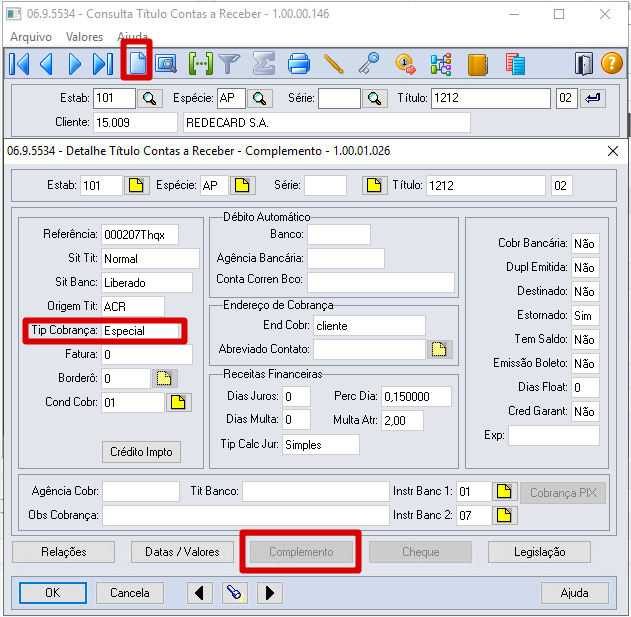The image size is (631, 617).
Task: Open the Arquivo menu
Action: (31, 37)
